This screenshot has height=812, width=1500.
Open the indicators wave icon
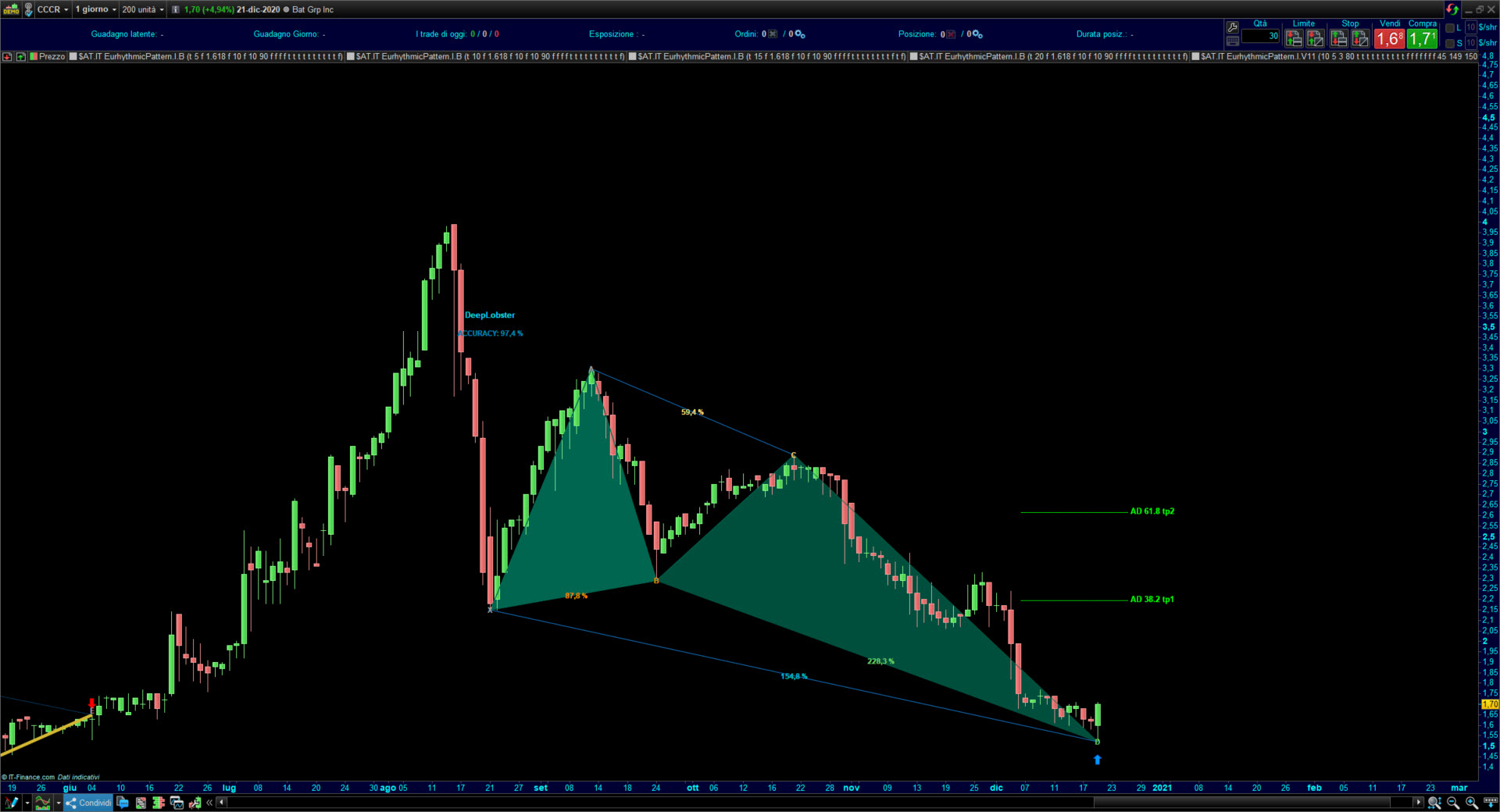43,803
